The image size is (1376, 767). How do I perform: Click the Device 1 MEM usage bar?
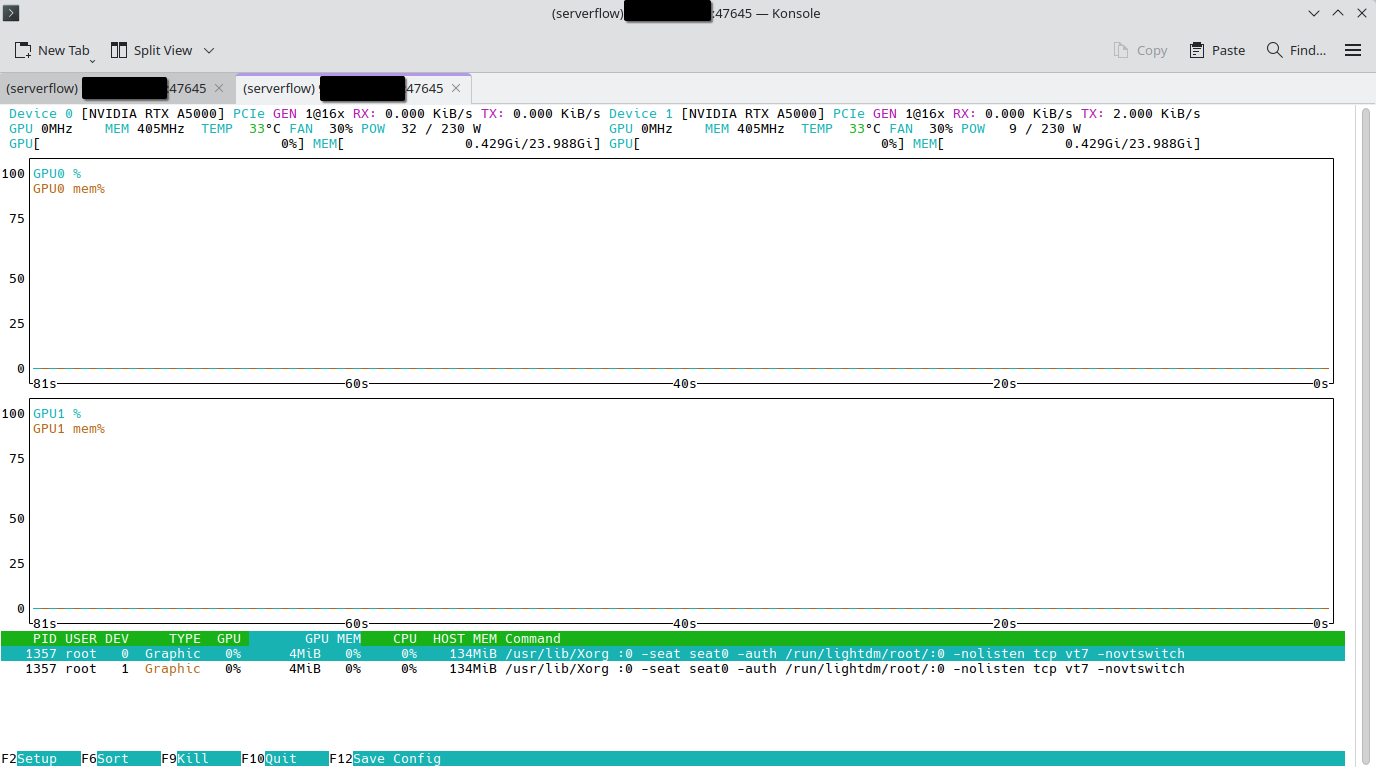click(x=1057, y=144)
